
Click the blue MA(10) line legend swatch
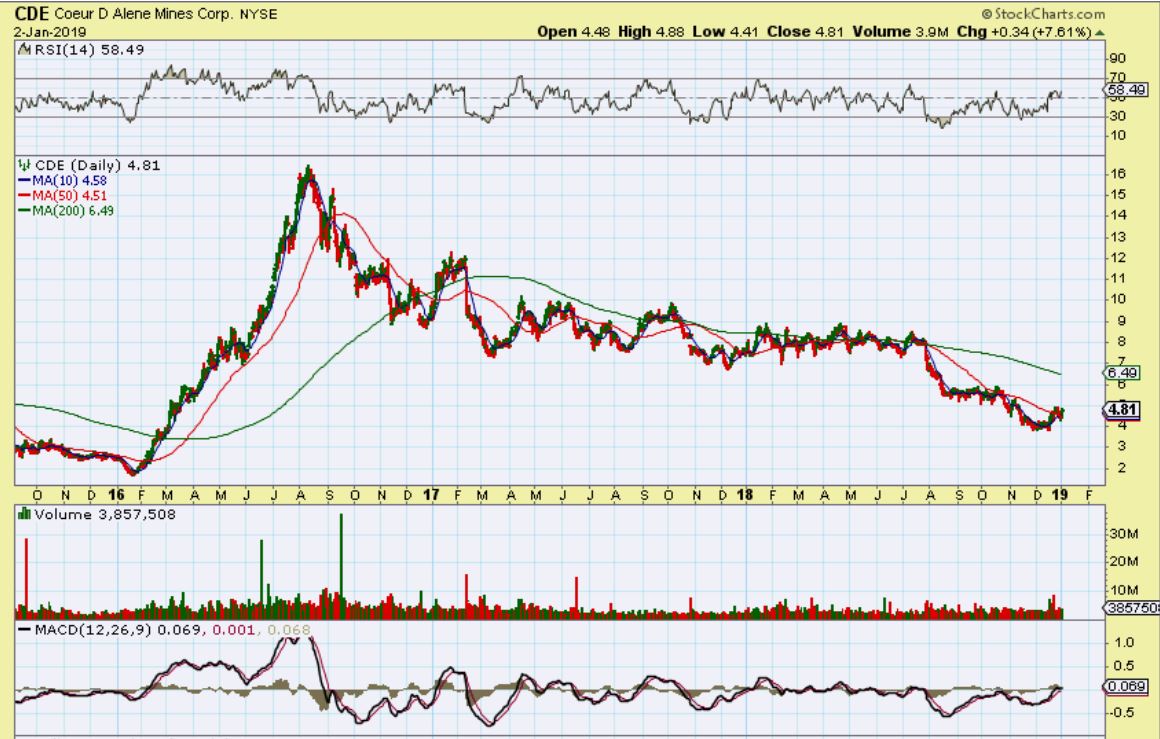[x=24, y=180]
